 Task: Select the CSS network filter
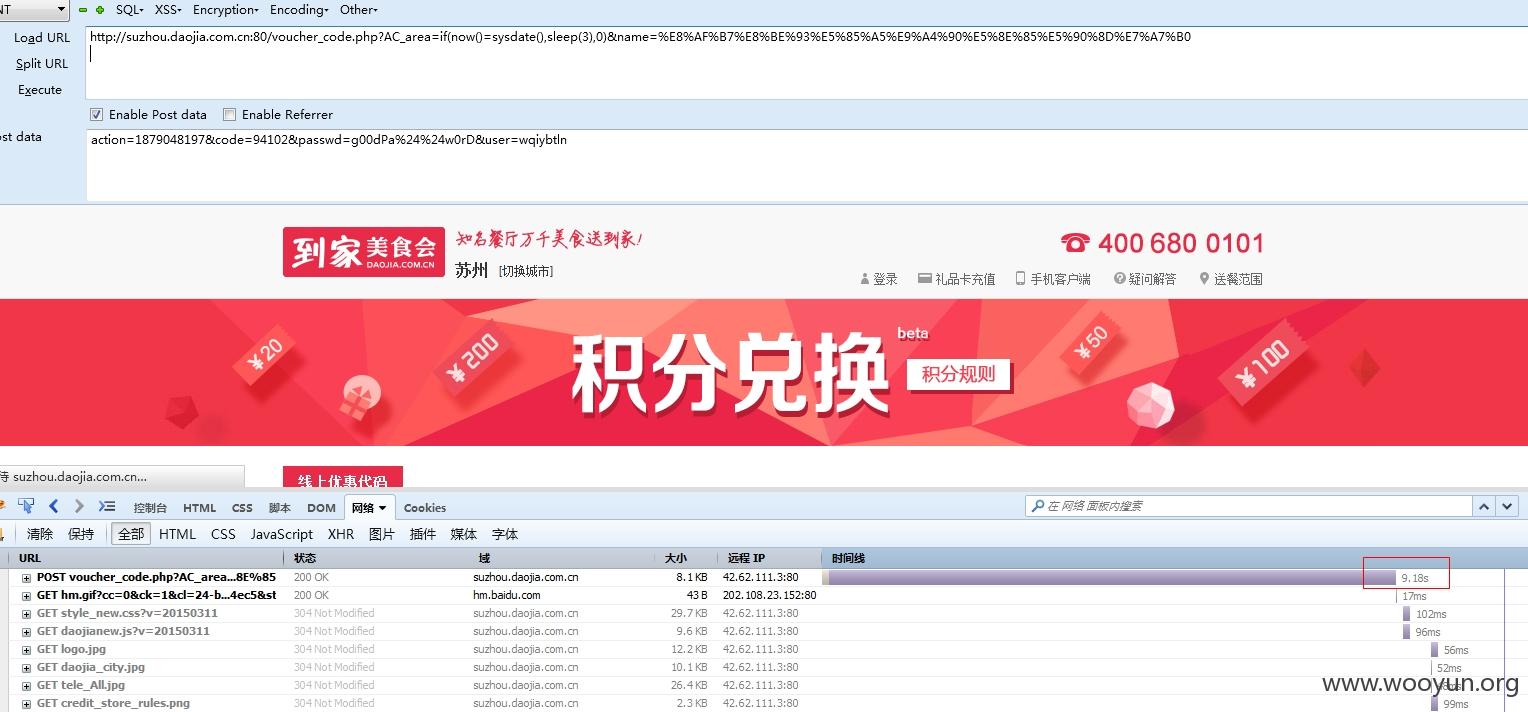(x=223, y=534)
